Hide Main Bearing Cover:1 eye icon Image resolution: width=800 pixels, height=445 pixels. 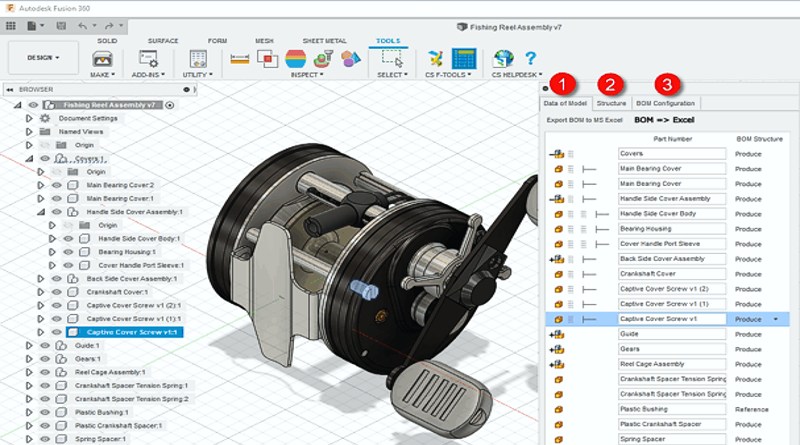coord(57,199)
